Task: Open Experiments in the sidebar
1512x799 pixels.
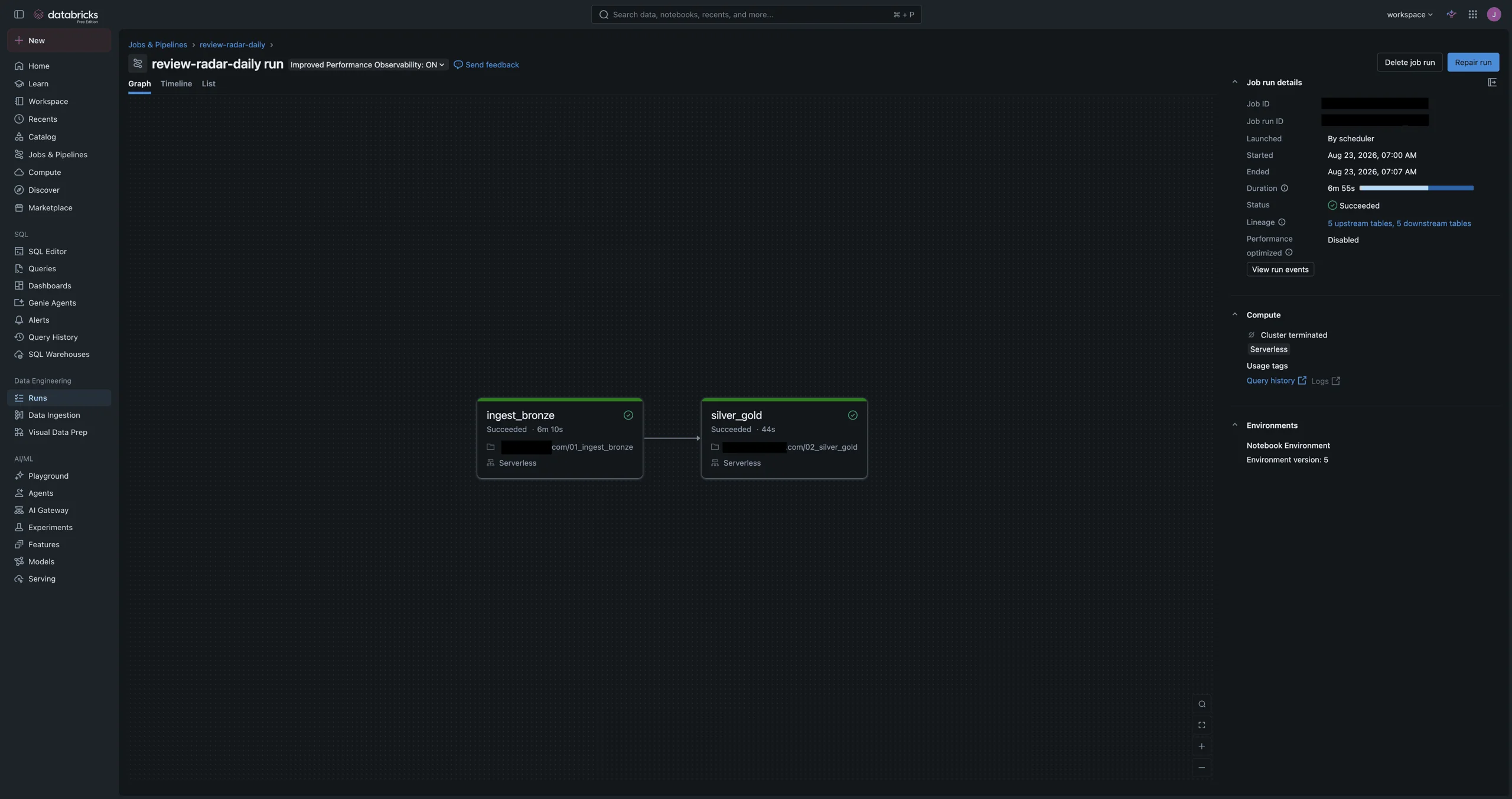Action: [59, 527]
